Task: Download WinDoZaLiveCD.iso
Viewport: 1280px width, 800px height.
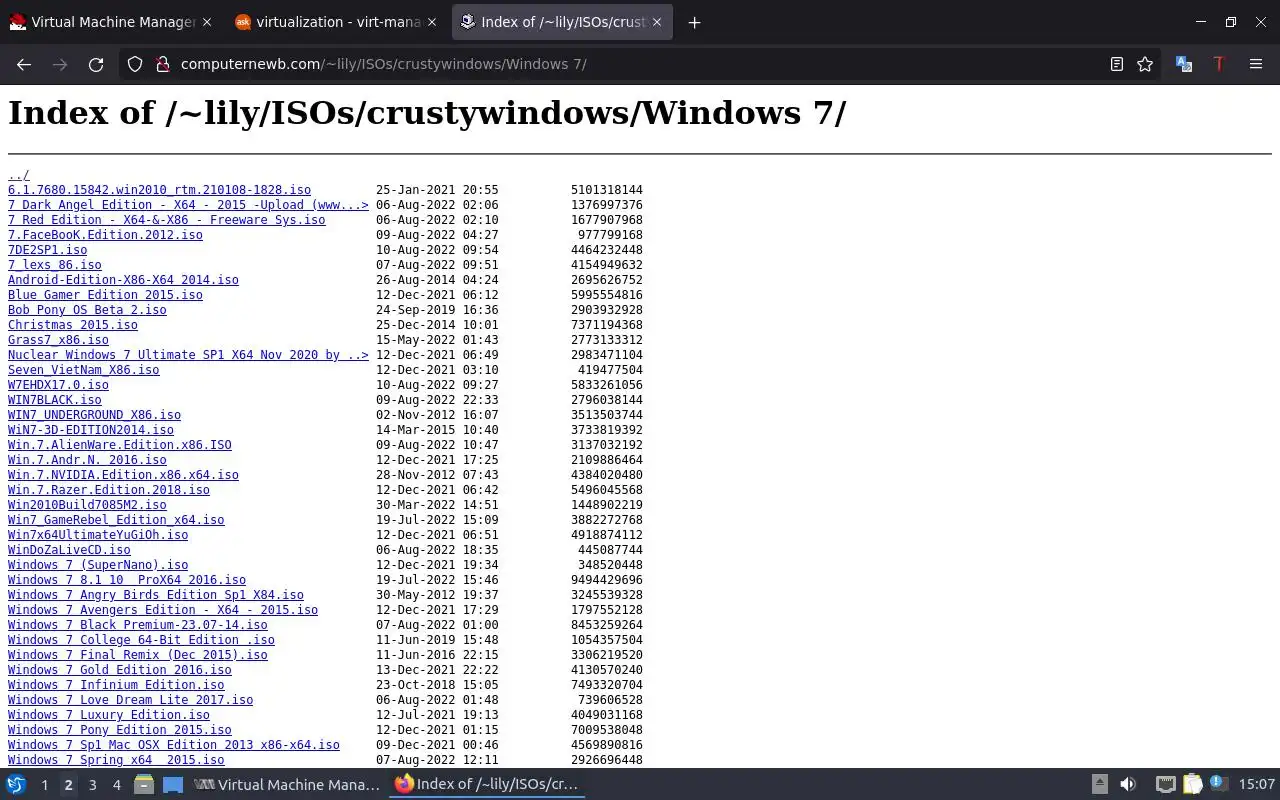Action: coord(69,550)
